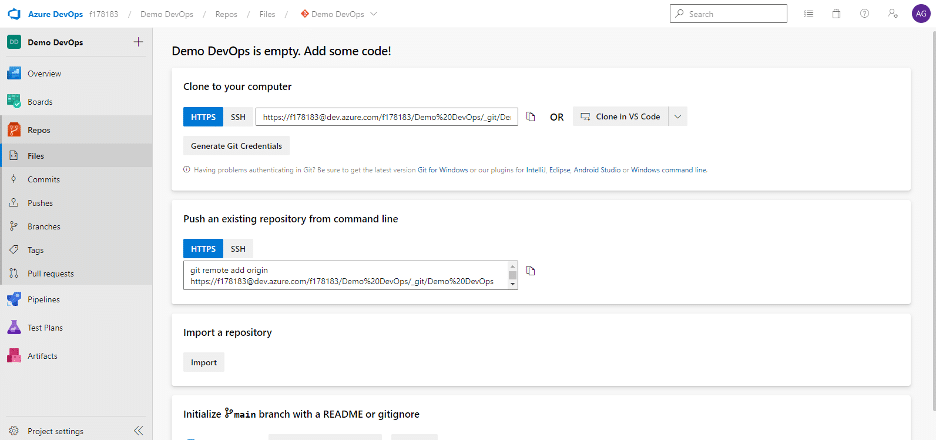Open Commits under Repos
Screen dimensions: 936x440
[x=44, y=179]
